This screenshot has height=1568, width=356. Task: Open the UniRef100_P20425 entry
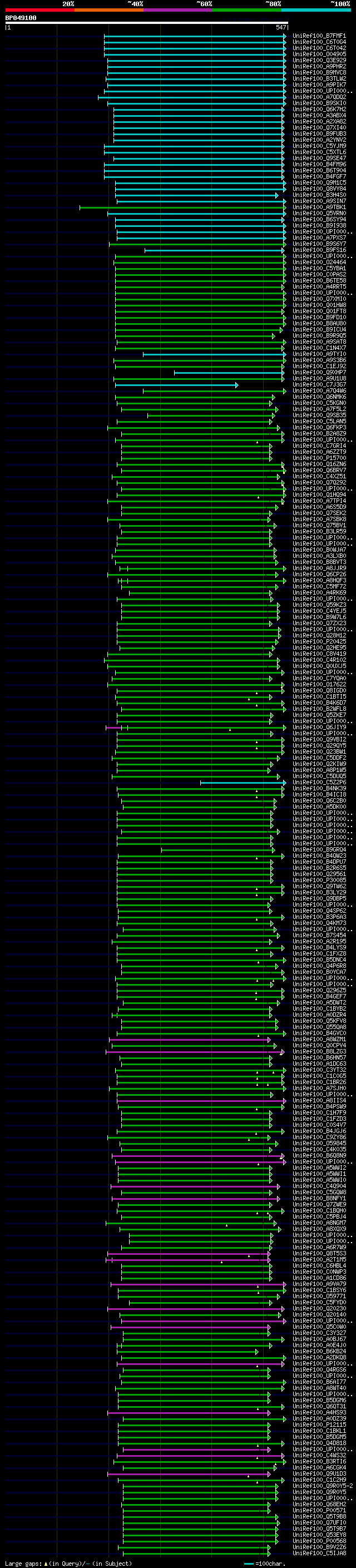pos(319,641)
